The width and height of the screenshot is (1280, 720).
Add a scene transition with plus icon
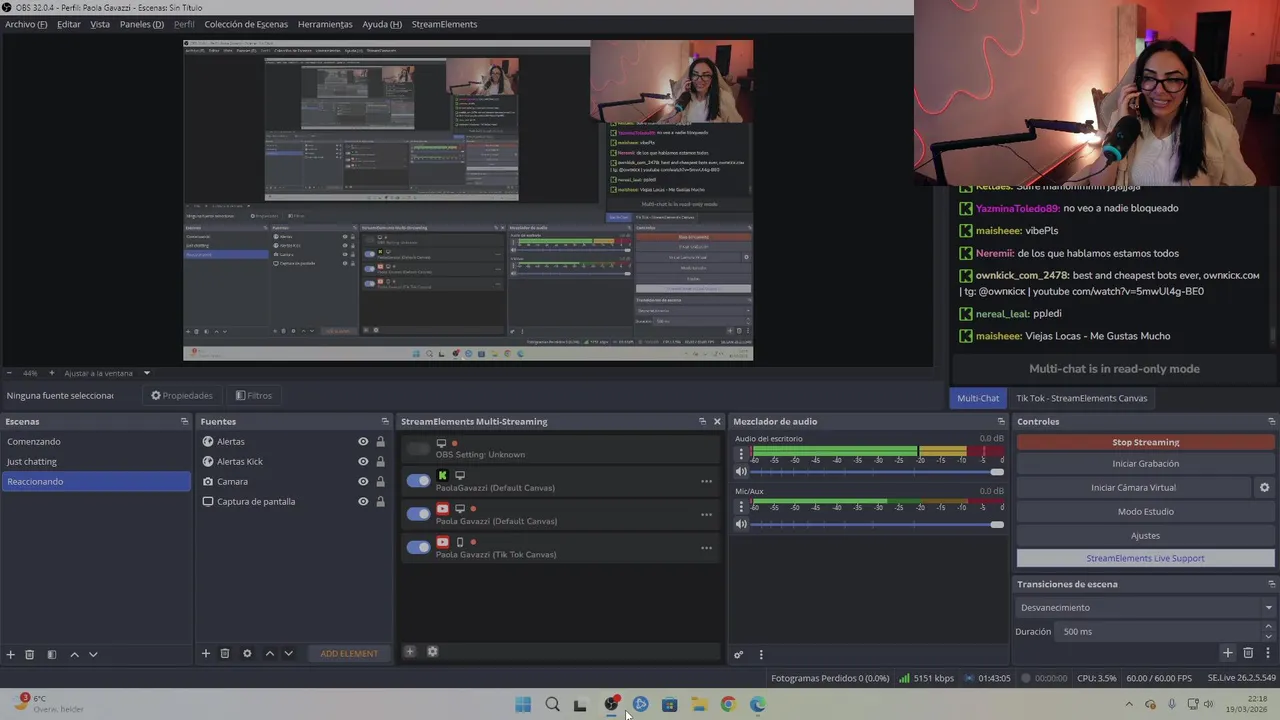point(1227,653)
